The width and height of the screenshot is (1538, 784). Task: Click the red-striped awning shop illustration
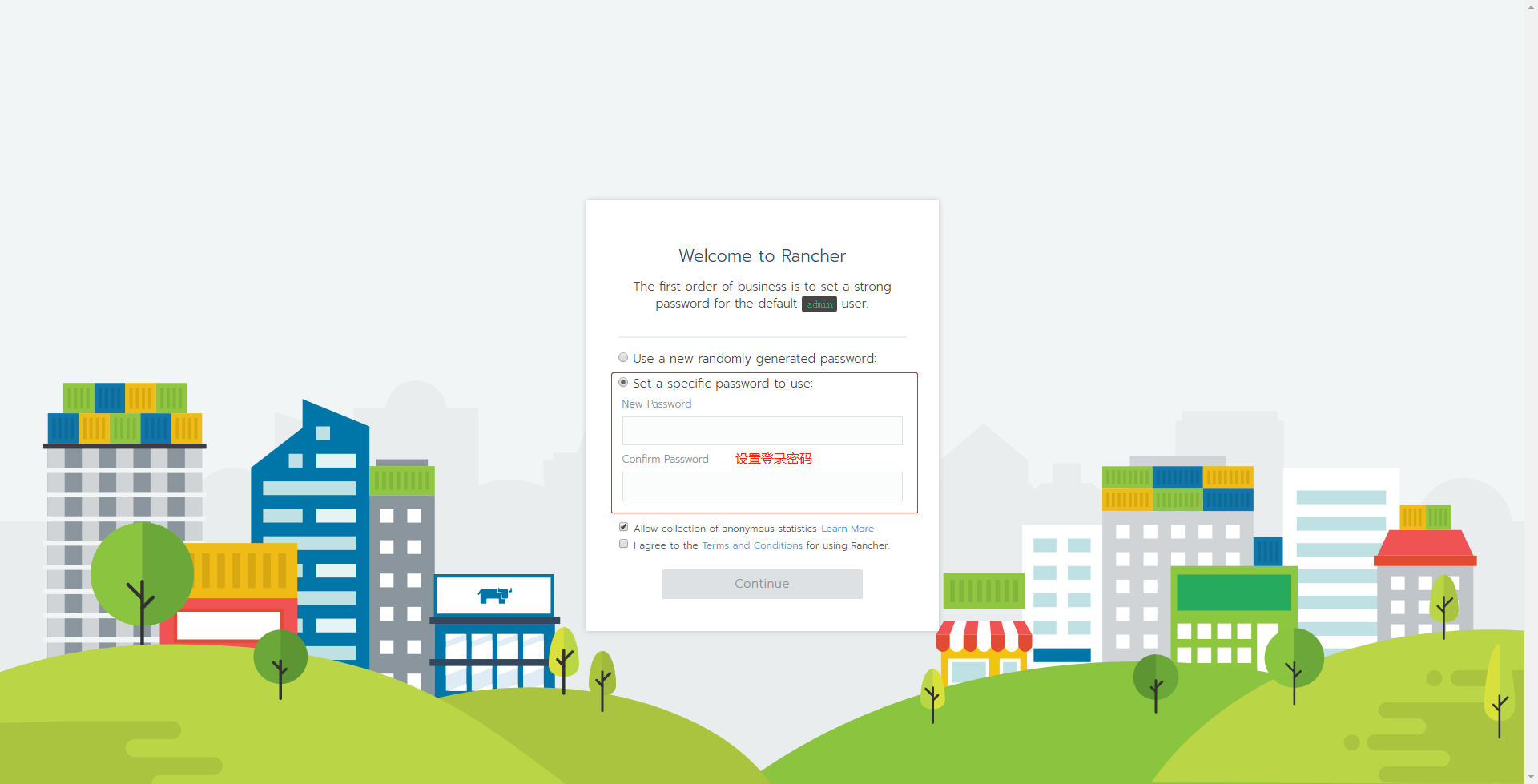pos(984,649)
